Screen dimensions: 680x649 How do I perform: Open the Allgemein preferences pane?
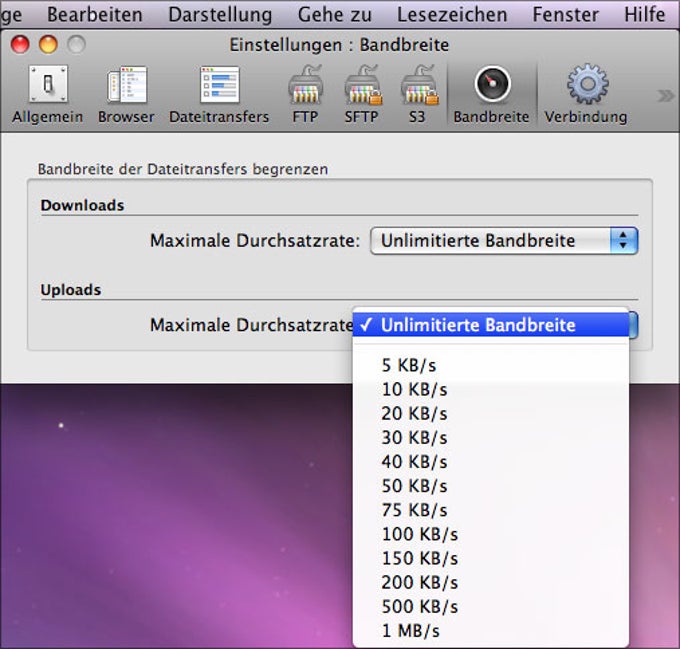[47, 95]
